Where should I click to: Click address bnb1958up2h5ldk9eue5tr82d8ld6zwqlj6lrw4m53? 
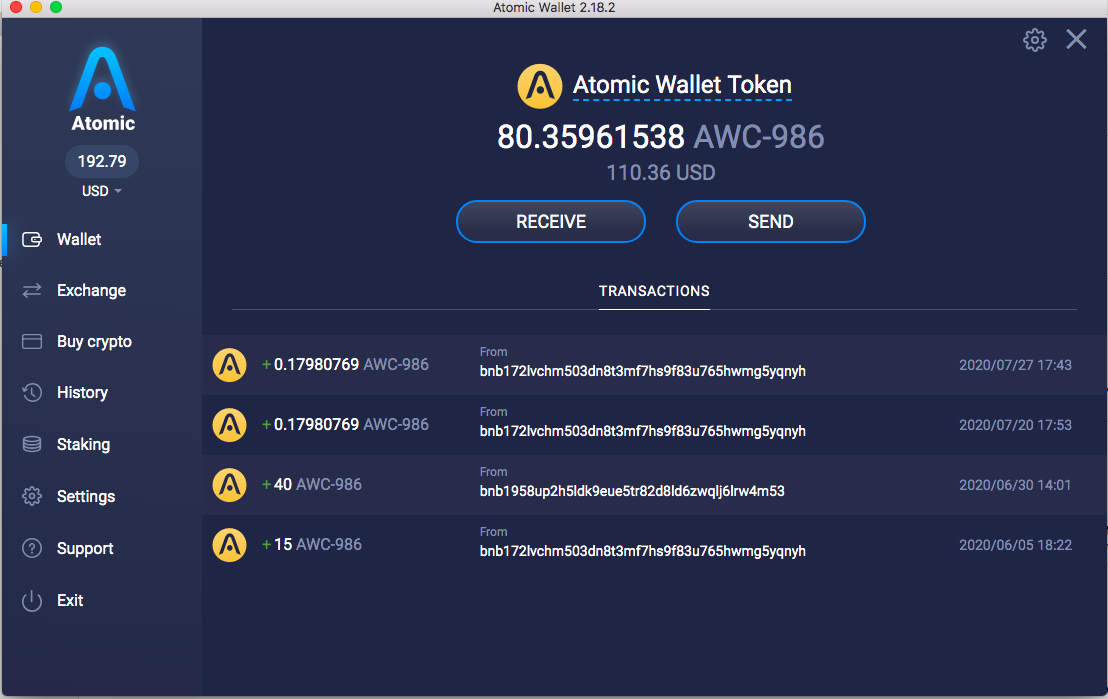[x=632, y=491]
